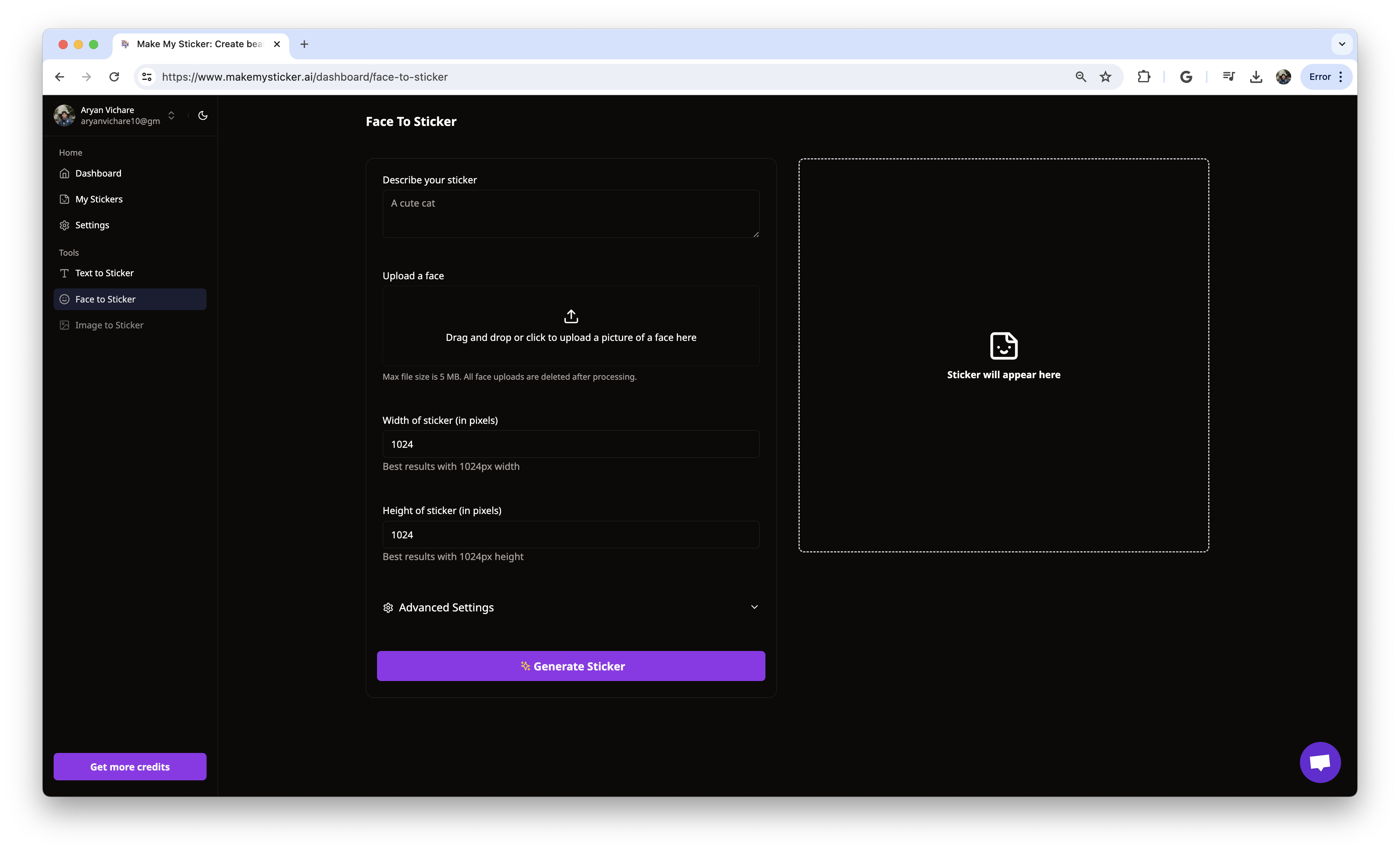Click the sticker file placeholder icon
The image size is (1400, 853).
[x=1003, y=345]
